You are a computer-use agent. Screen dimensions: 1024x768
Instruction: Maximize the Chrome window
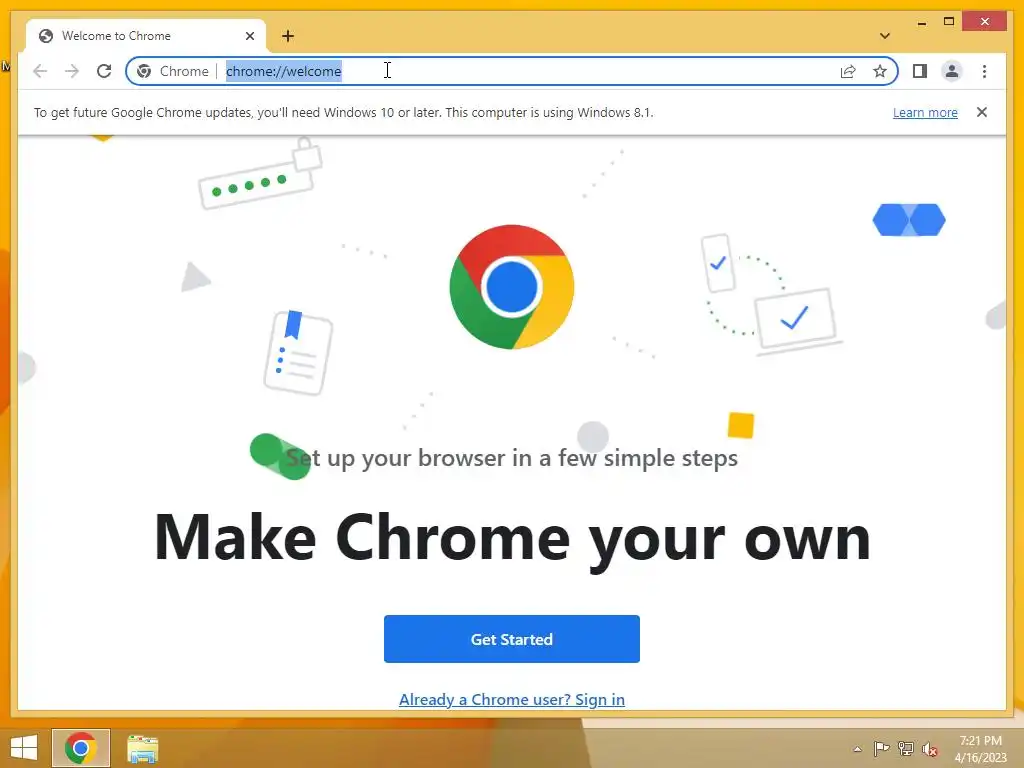(x=949, y=22)
